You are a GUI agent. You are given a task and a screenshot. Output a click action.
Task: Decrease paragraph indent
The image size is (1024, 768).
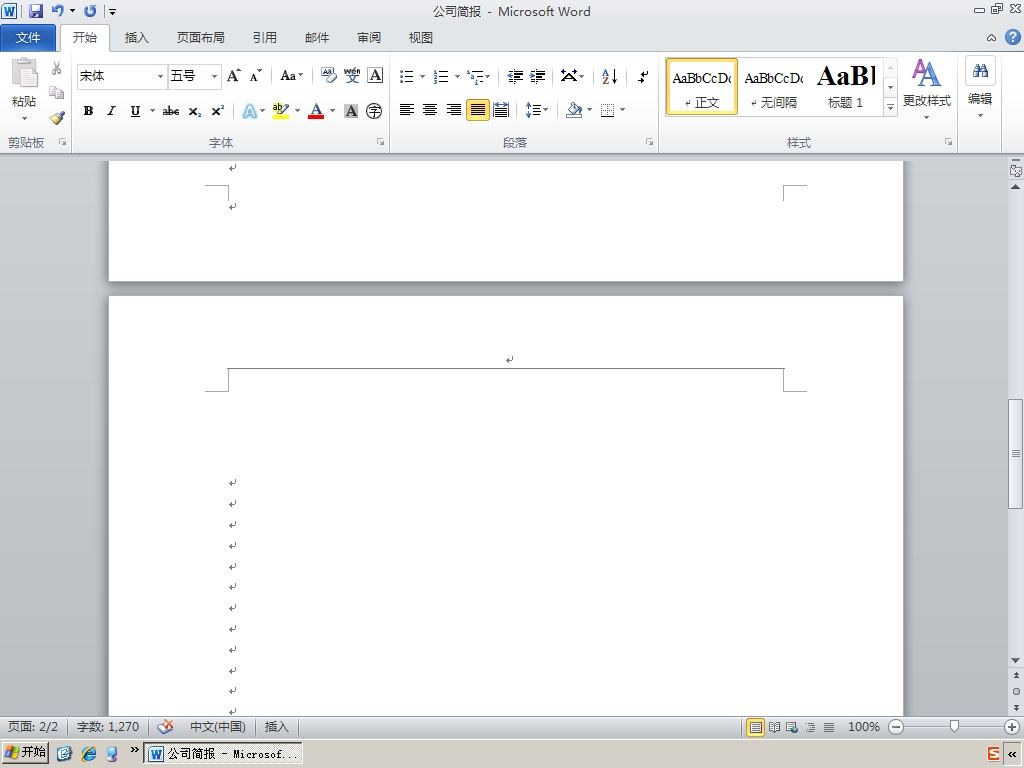[x=515, y=76]
